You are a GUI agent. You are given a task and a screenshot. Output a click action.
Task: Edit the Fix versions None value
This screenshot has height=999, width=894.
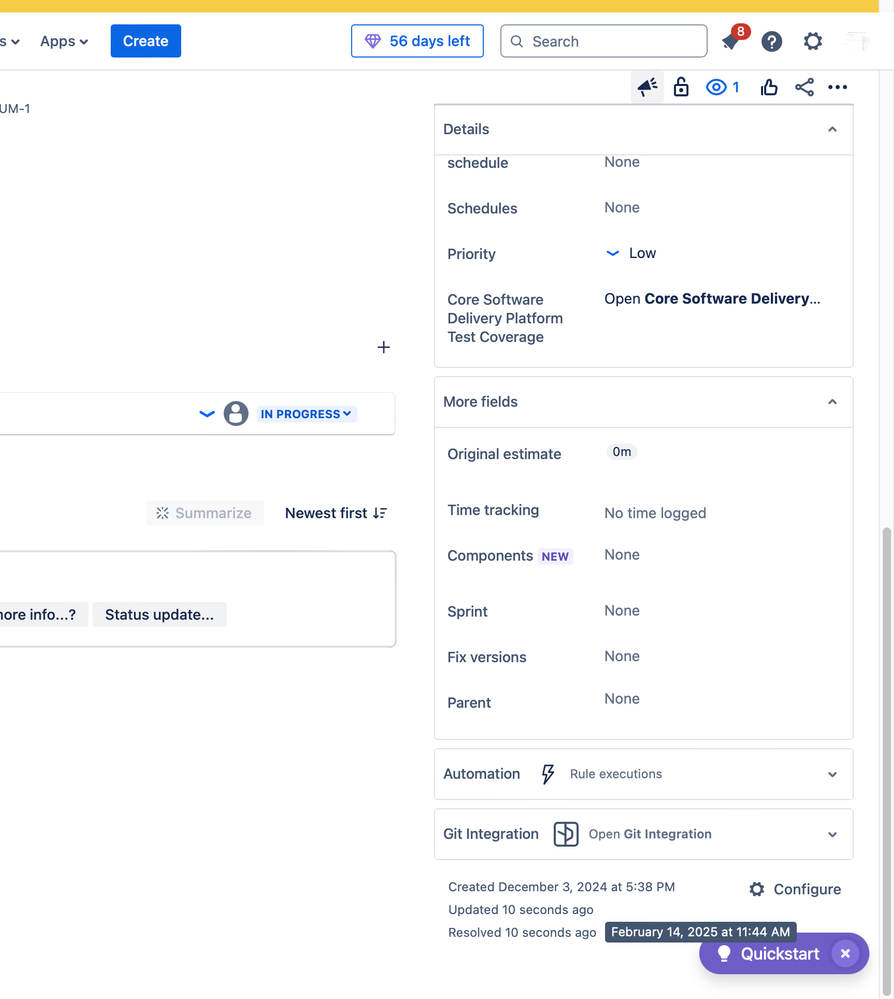pyautogui.click(x=622, y=656)
